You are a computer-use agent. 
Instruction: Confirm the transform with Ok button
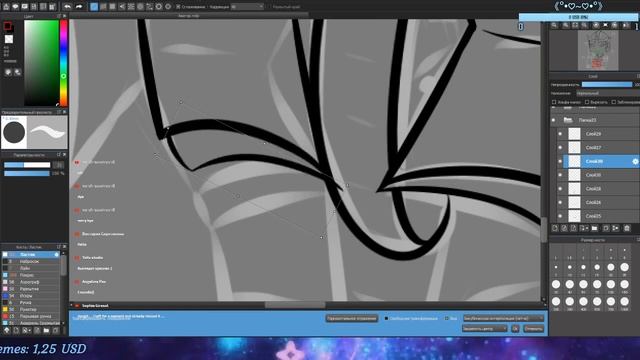click(x=515, y=329)
